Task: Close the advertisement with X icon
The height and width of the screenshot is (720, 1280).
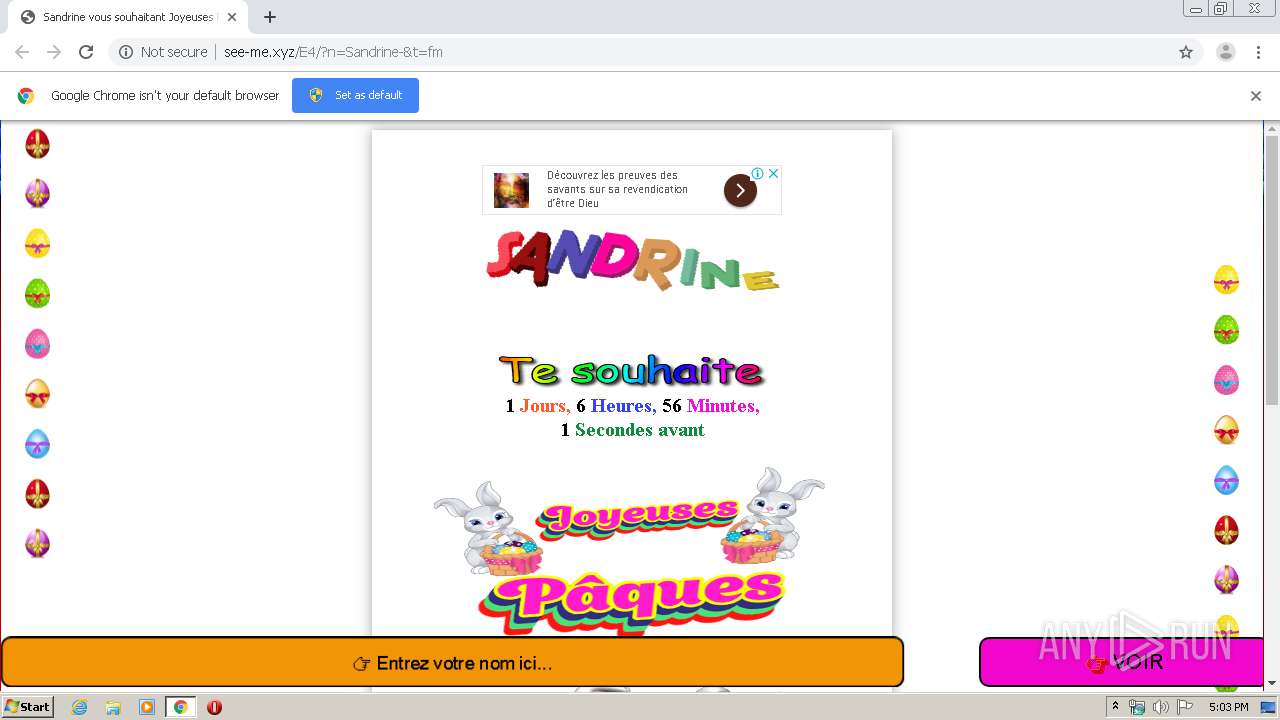Action: coord(773,173)
